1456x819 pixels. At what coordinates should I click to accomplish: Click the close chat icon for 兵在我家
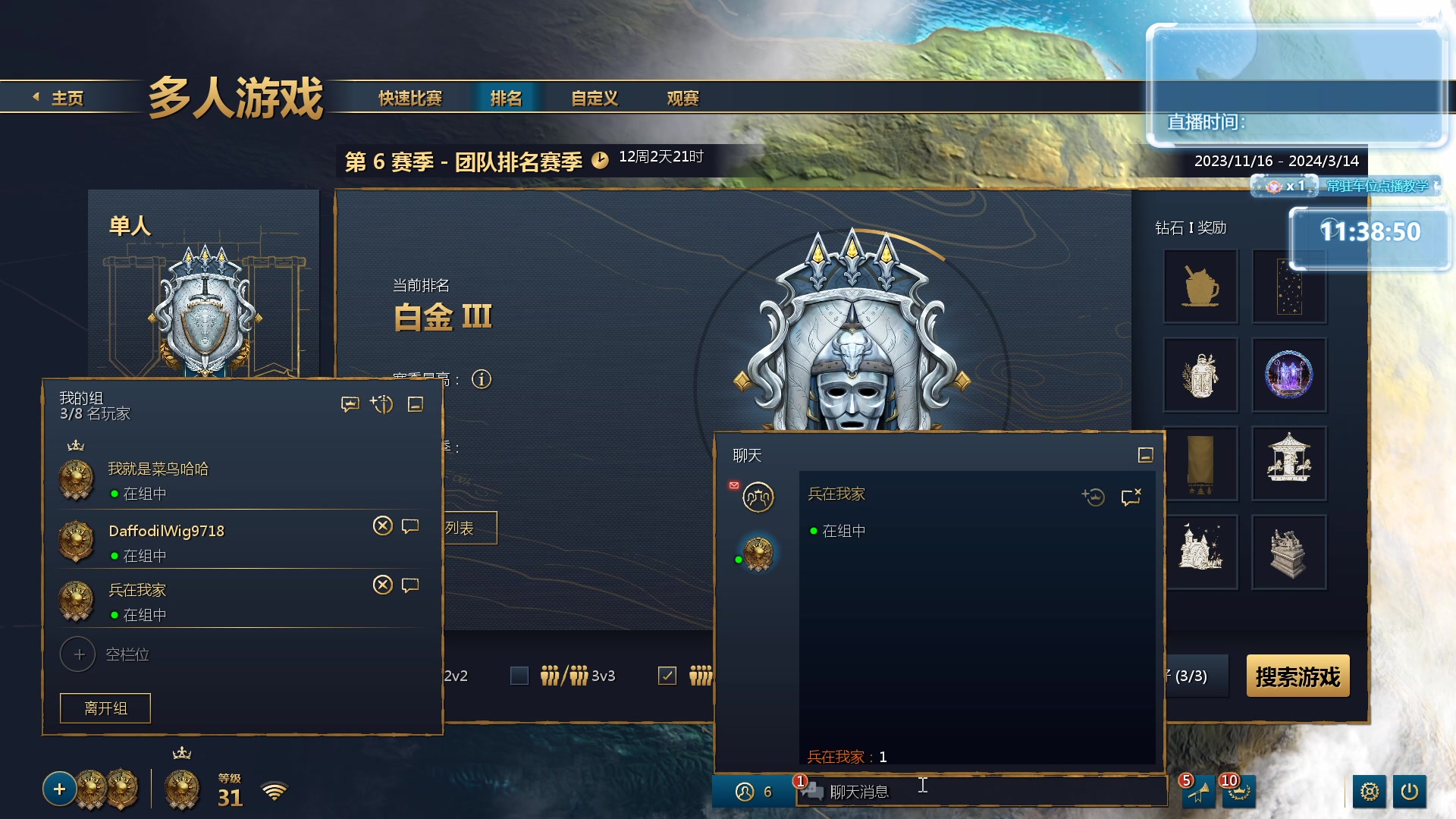coord(1131,497)
